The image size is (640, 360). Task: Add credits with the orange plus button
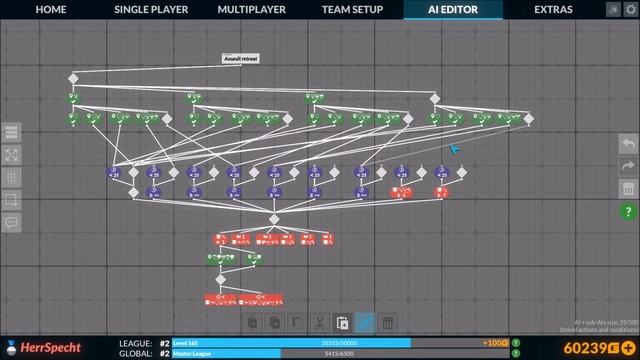tap(629, 348)
